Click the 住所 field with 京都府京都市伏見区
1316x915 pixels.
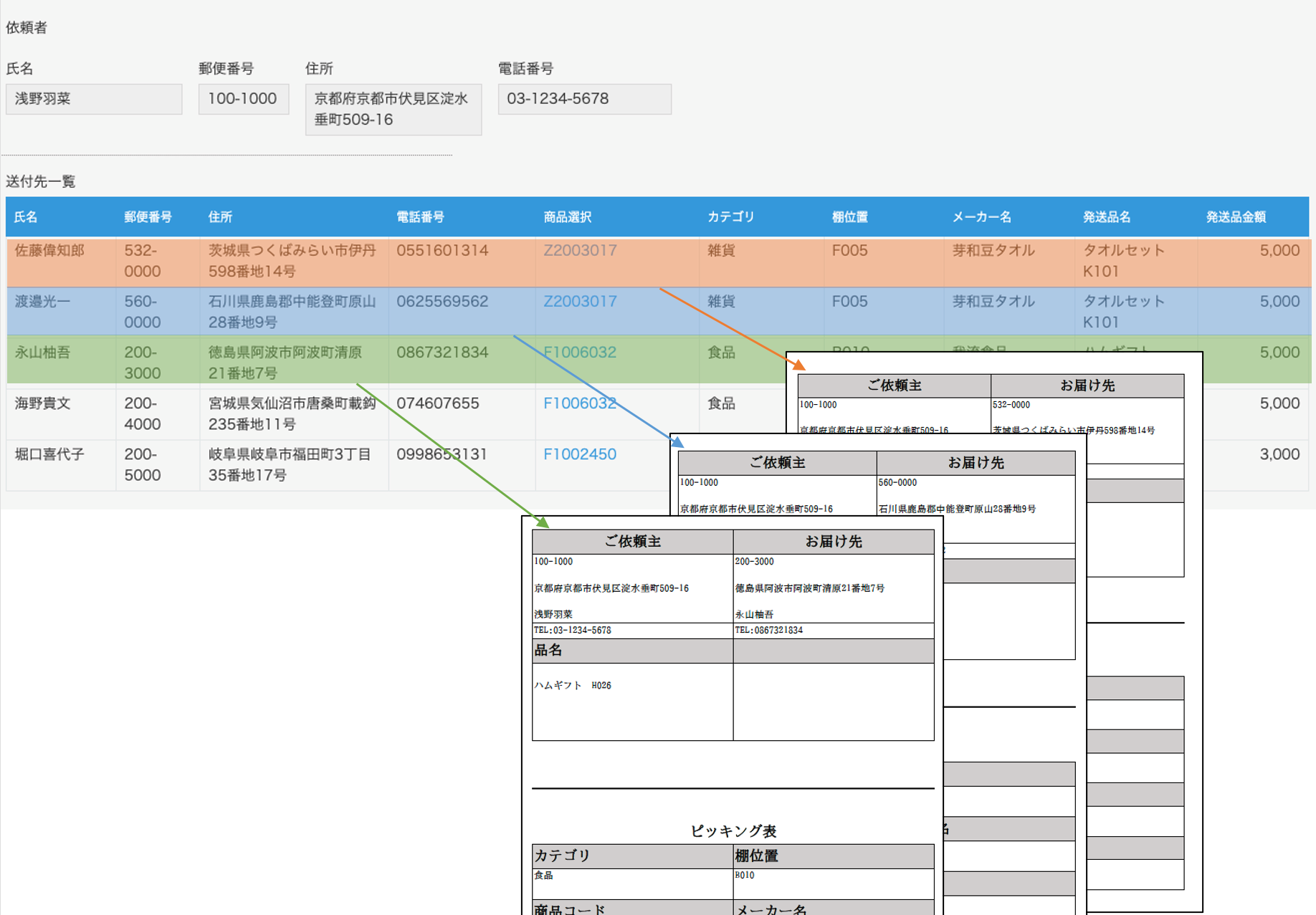(x=394, y=110)
